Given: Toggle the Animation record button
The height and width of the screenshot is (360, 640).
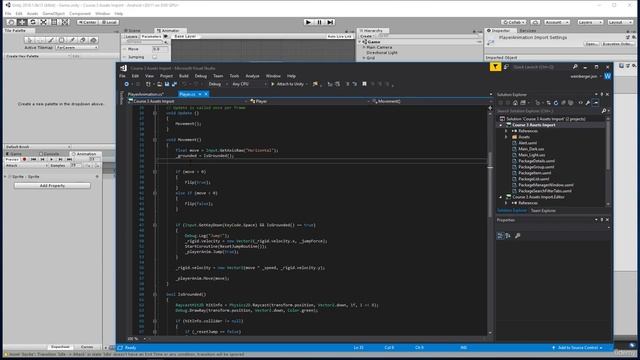Looking at the screenshot, I should [x=24, y=160].
